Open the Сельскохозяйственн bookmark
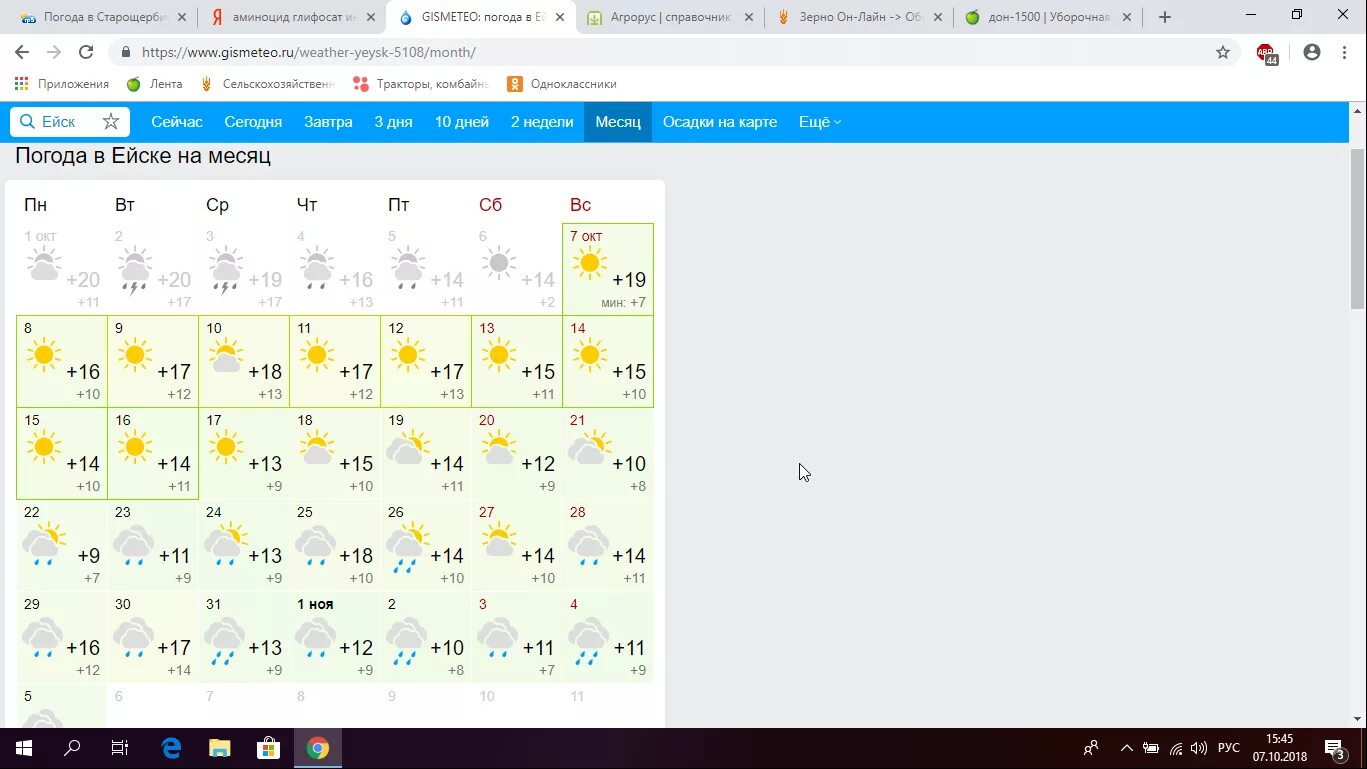The width and height of the screenshot is (1367, 769). (267, 84)
